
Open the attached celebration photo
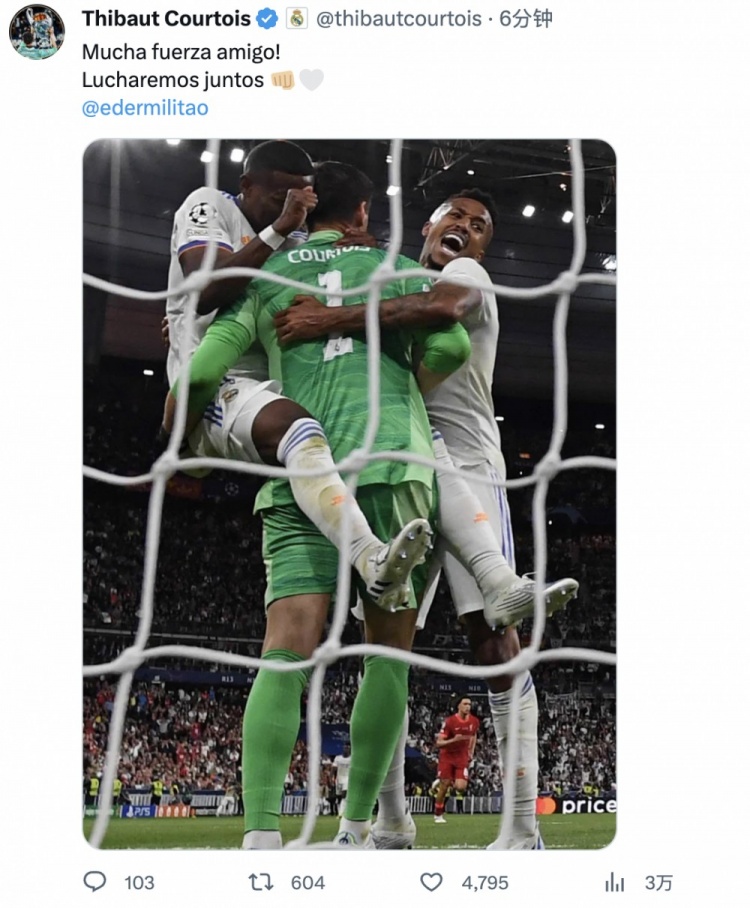click(350, 494)
